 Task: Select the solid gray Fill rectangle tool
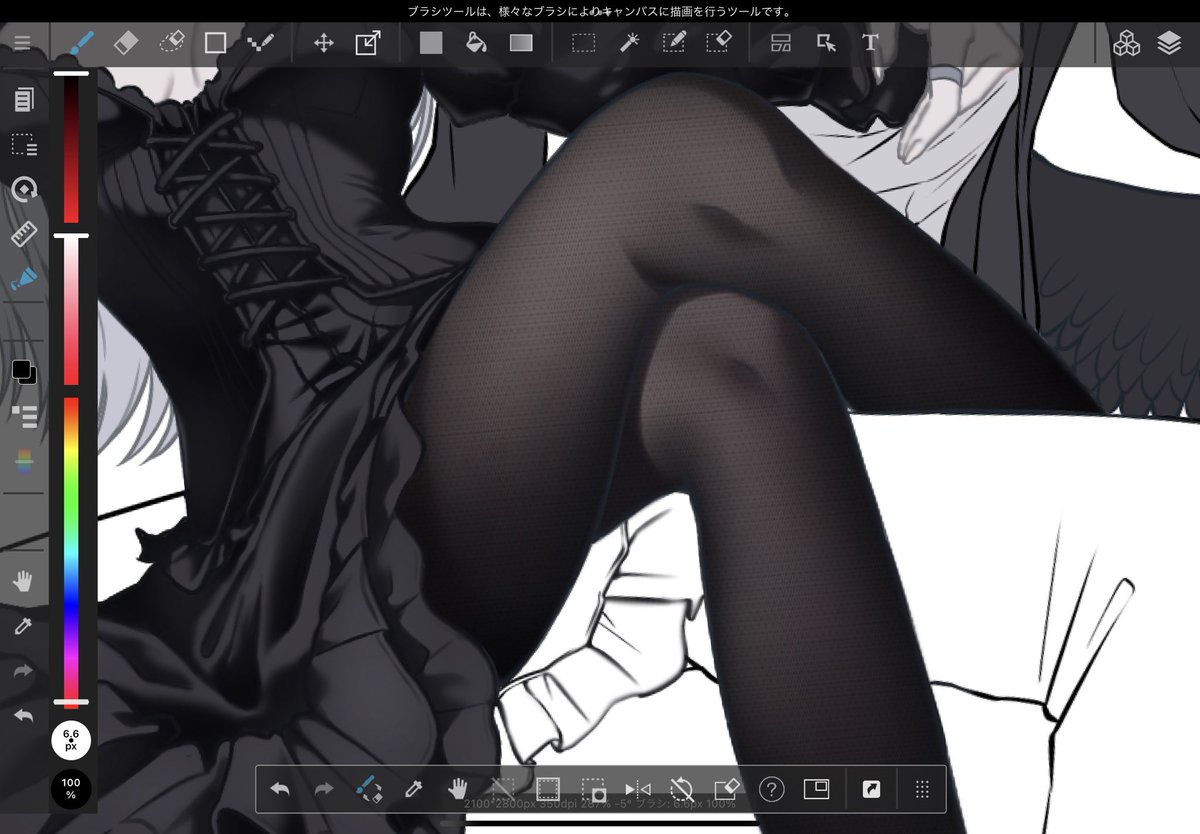click(x=431, y=43)
